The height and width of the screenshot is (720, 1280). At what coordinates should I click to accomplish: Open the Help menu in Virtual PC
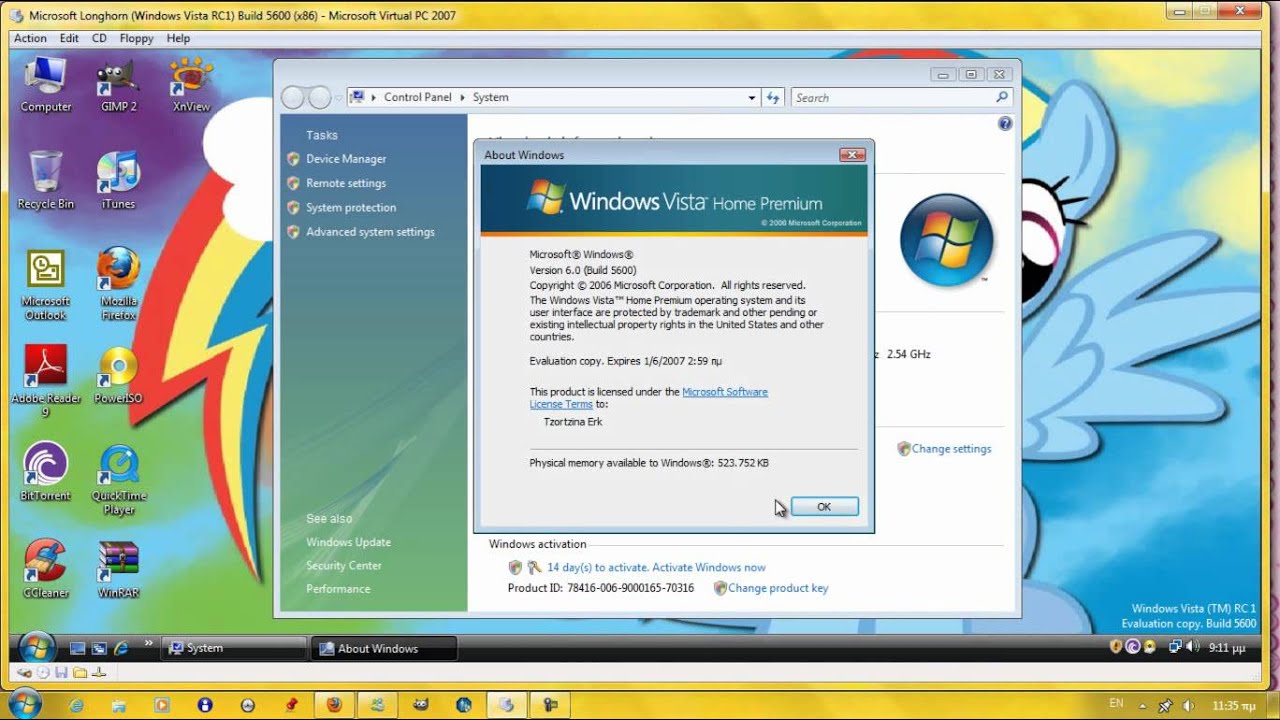tap(178, 38)
